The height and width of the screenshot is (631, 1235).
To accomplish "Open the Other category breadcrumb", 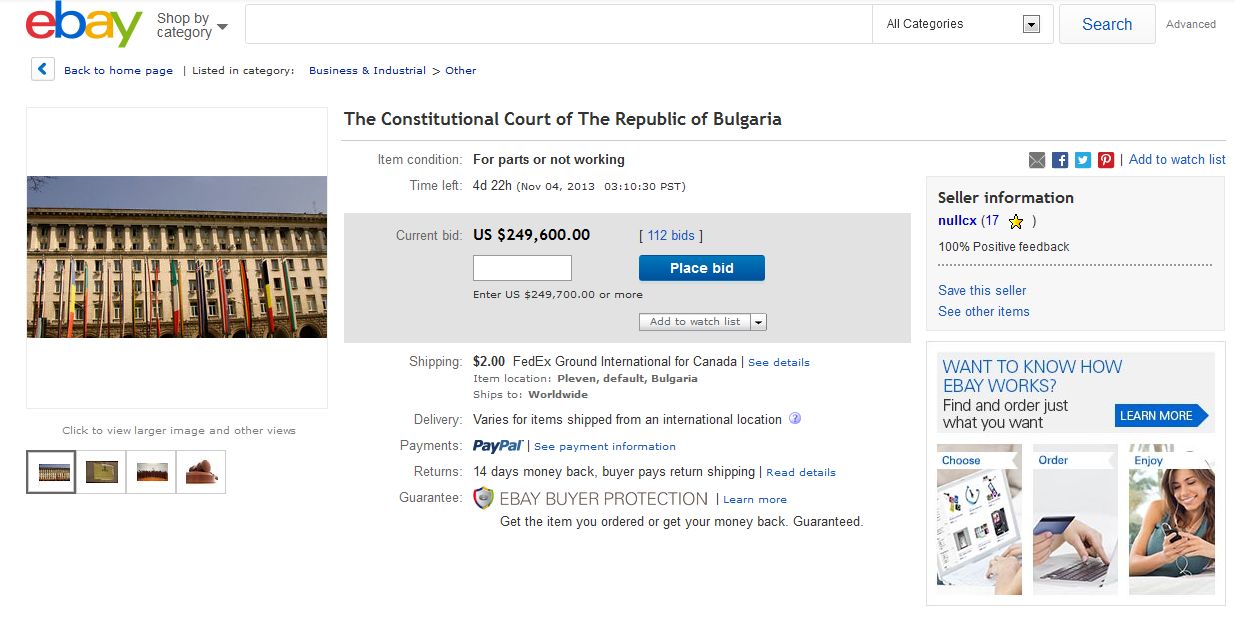I will [x=460, y=71].
